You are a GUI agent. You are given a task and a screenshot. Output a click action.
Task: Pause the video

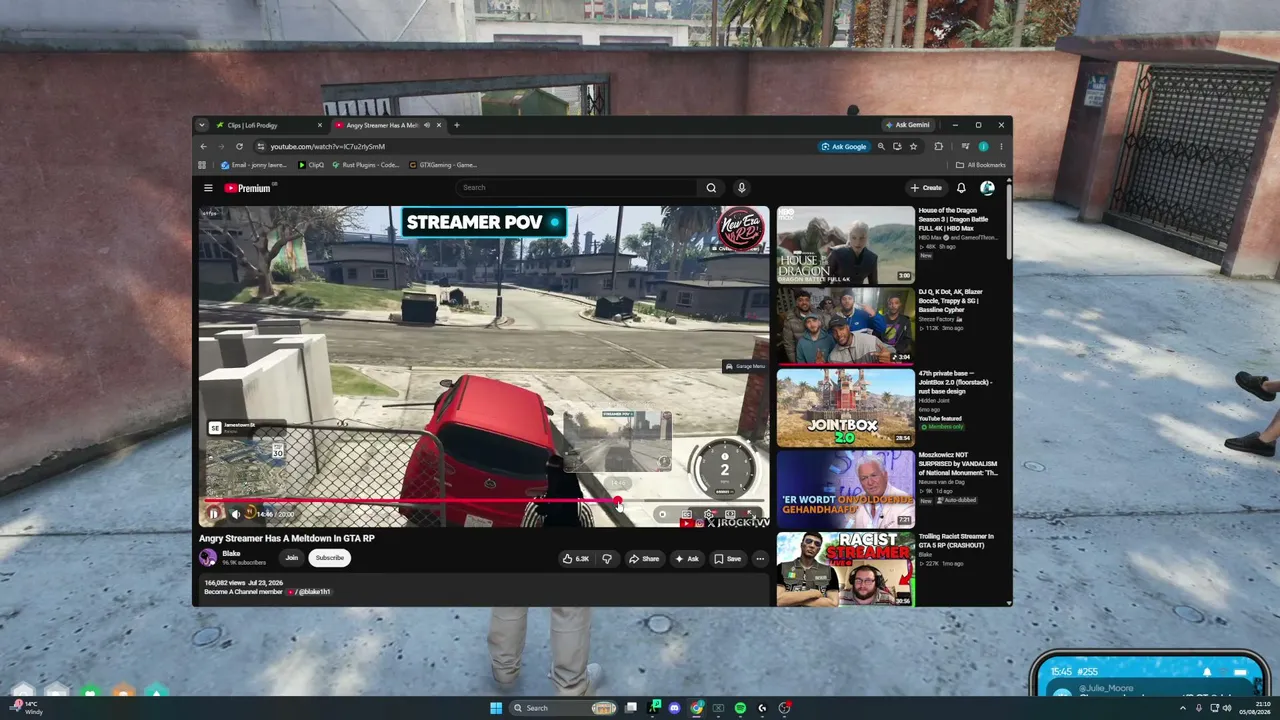point(213,514)
